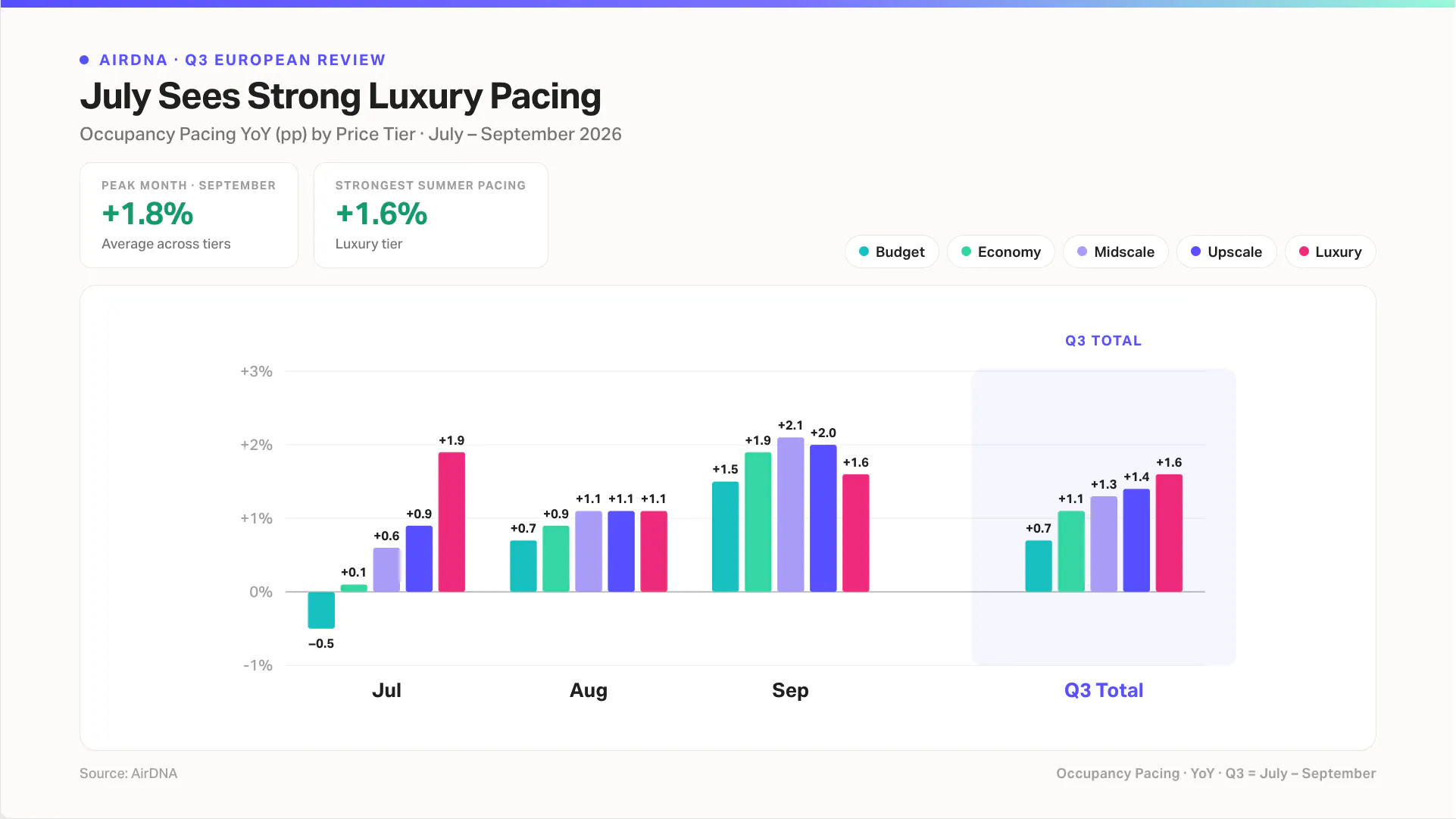Viewport: 1456px width, 819px height.
Task: Click the Strongest Summer Pacing stat card
Action: (x=430, y=215)
